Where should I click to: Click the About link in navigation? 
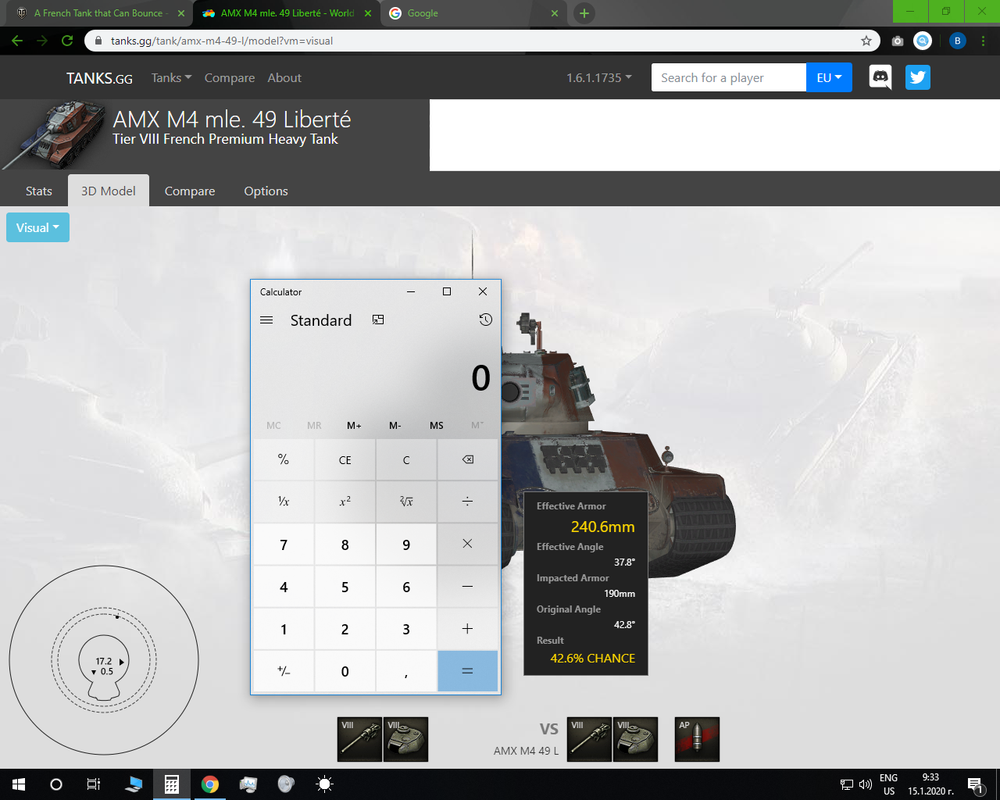(x=284, y=78)
